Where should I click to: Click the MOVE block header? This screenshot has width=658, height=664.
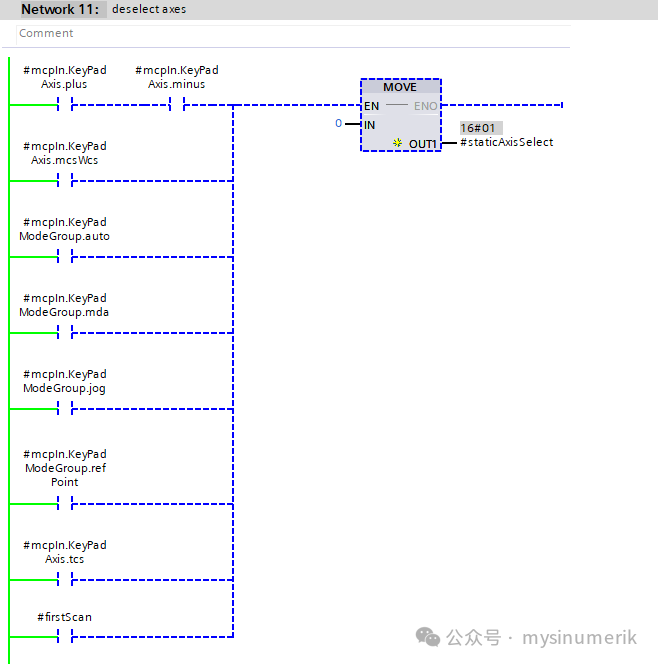click(400, 87)
